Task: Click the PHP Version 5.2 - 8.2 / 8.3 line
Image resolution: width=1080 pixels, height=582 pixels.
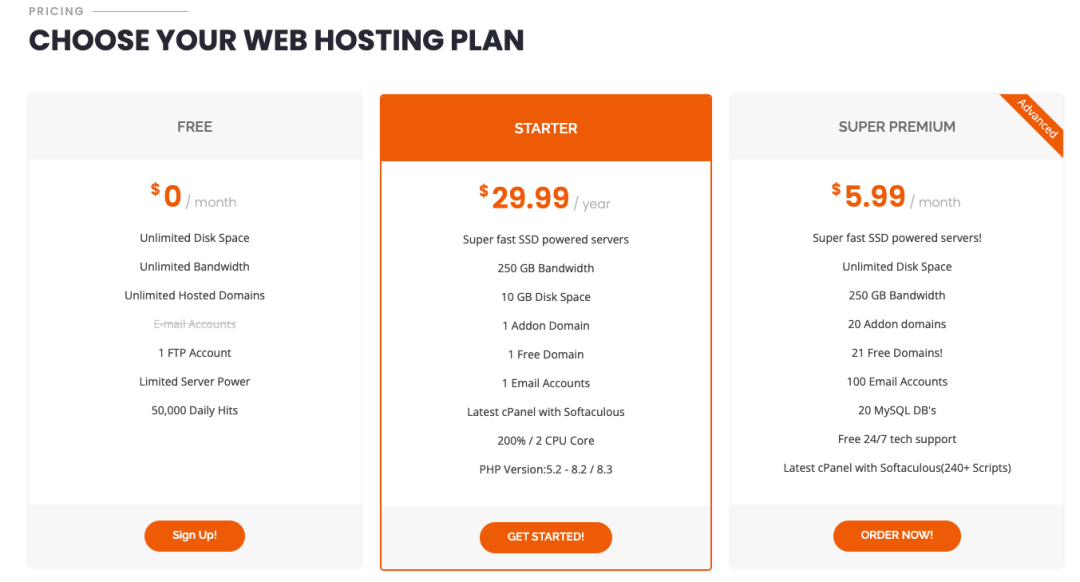Action: (x=546, y=469)
